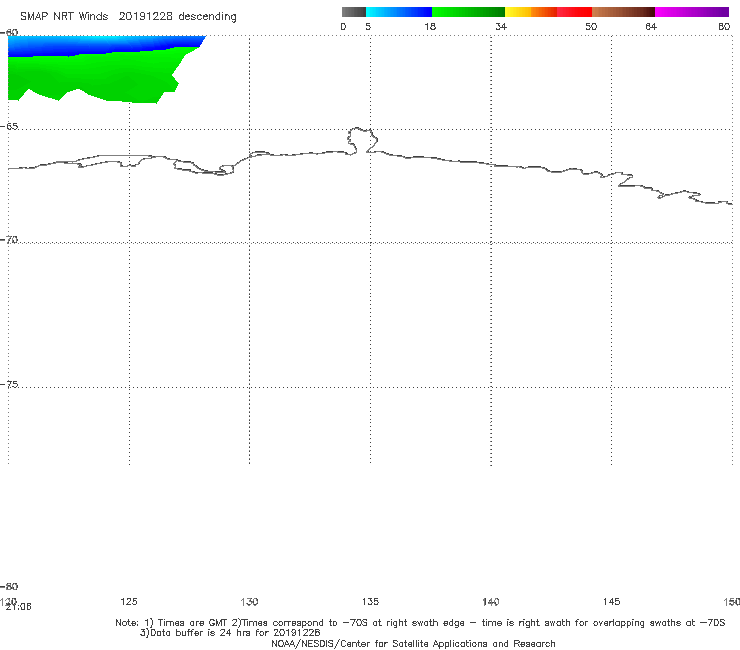Viewport: 740px width, 650px height.
Task: Click the blue segment of the wind color bar
Action: click(x=399, y=12)
